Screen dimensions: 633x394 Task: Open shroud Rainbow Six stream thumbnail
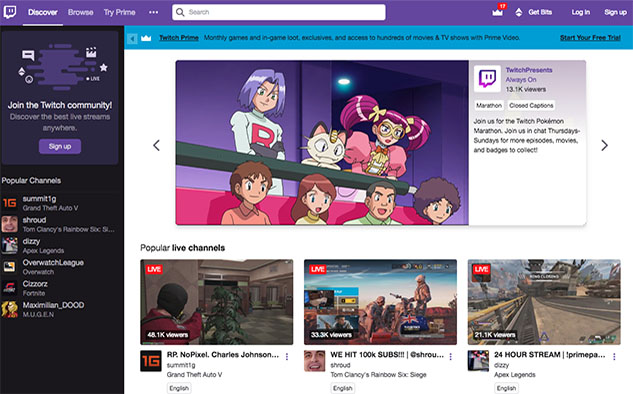pyautogui.click(x=380, y=302)
